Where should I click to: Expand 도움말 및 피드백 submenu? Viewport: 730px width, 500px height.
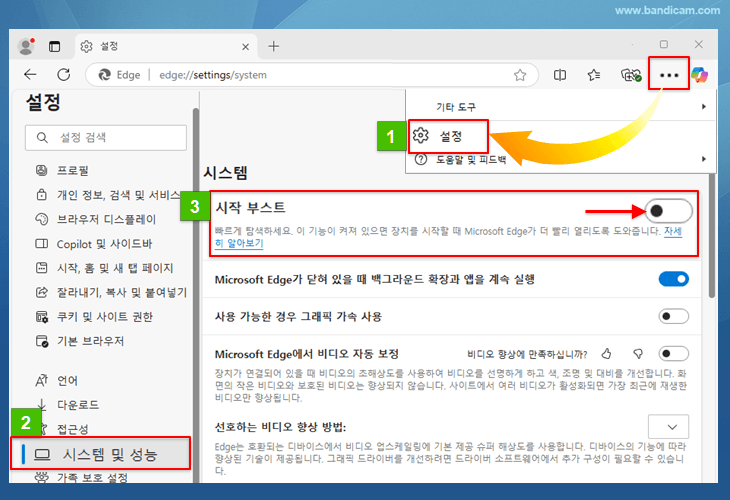point(560,160)
